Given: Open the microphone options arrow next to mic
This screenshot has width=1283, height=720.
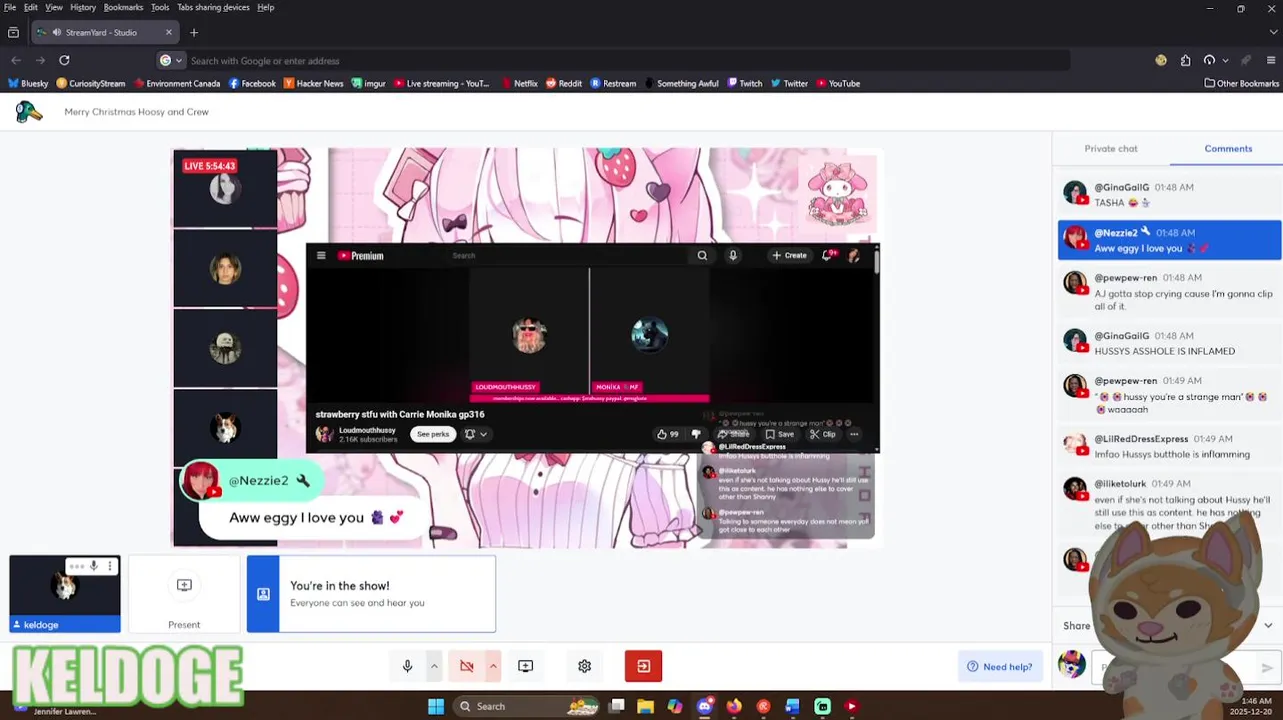Looking at the screenshot, I should click(x=434, y=666).
